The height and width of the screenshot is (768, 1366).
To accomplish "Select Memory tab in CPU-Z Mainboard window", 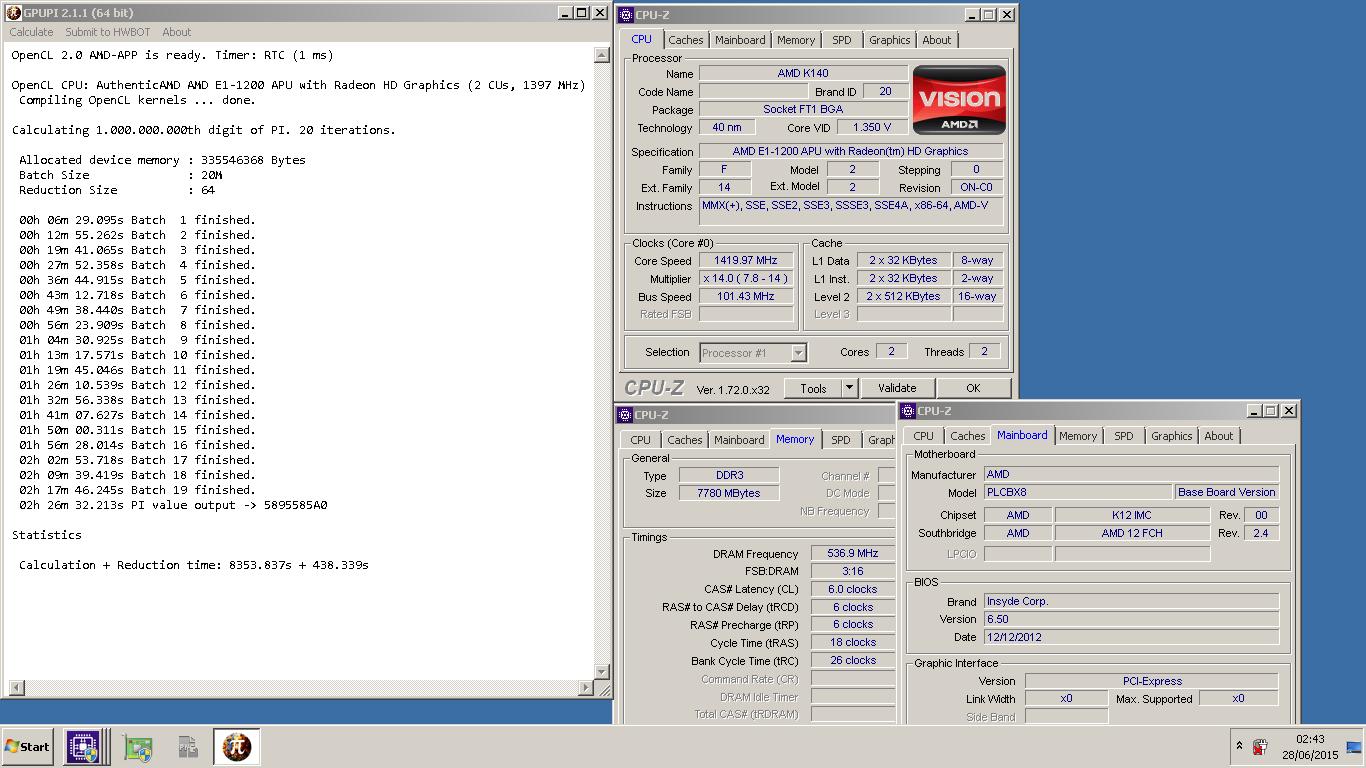I will [x=1078, y=436].
